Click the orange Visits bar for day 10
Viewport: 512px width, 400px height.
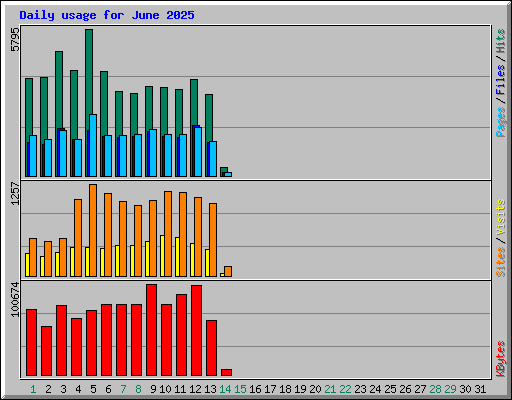pyautogui.click(x=168, y=234)
